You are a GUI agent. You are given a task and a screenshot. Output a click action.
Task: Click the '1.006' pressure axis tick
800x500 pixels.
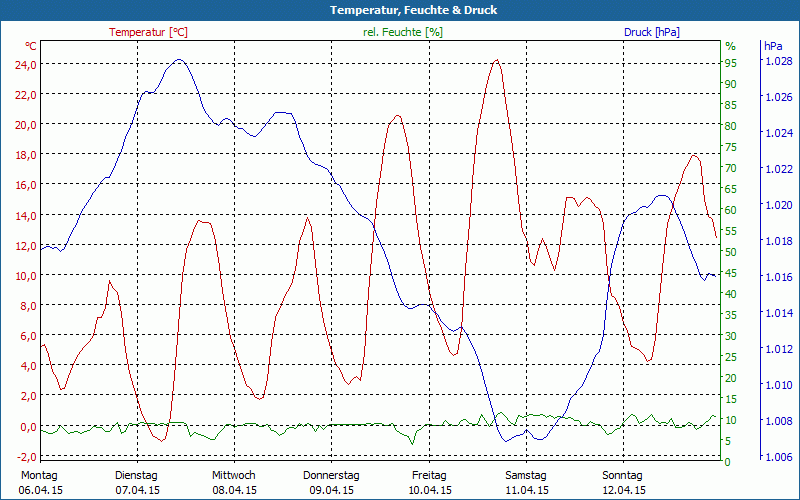coord(778,456)
